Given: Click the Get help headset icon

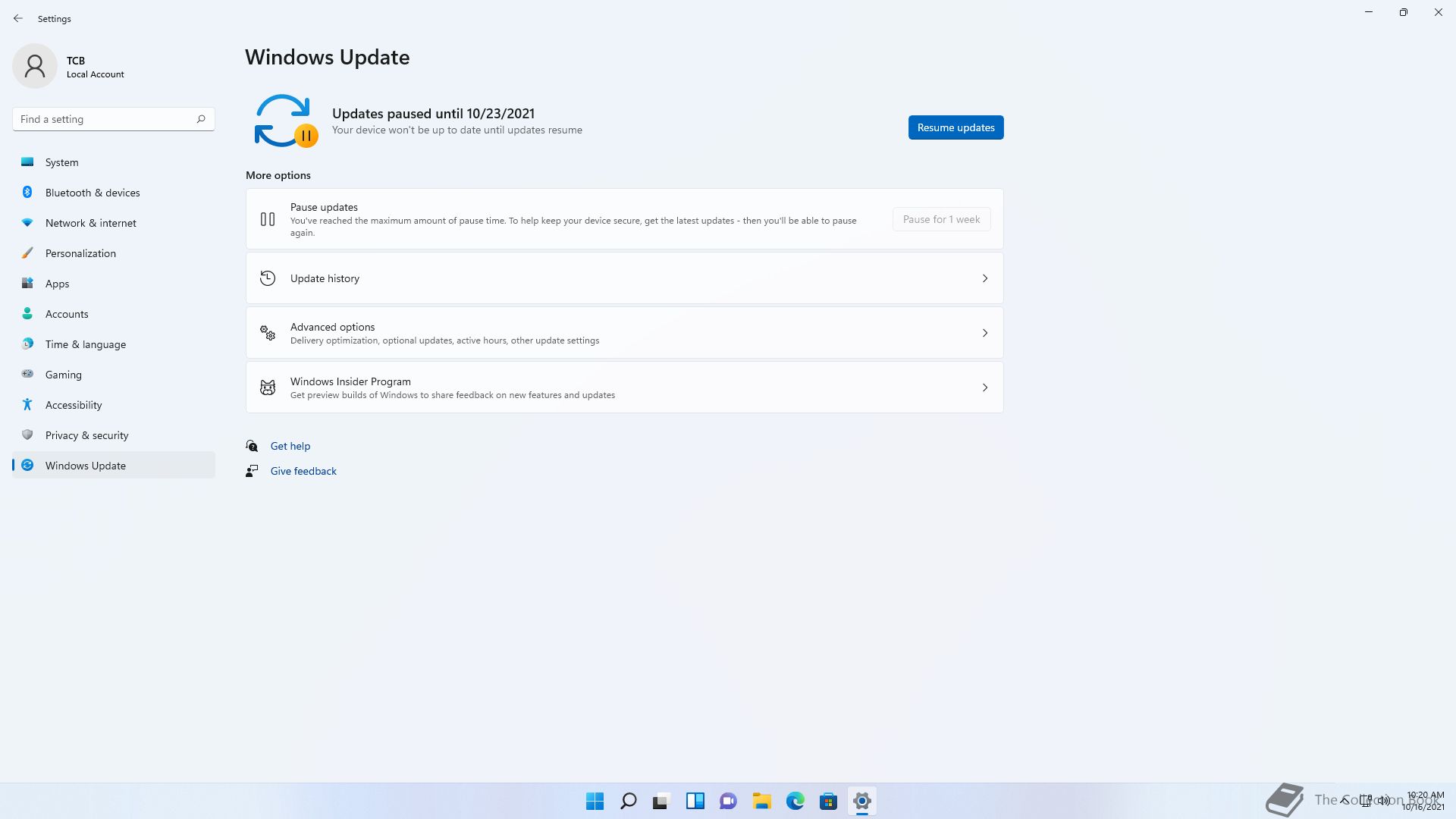Looking at the screenshot, I should pos(252,446).
